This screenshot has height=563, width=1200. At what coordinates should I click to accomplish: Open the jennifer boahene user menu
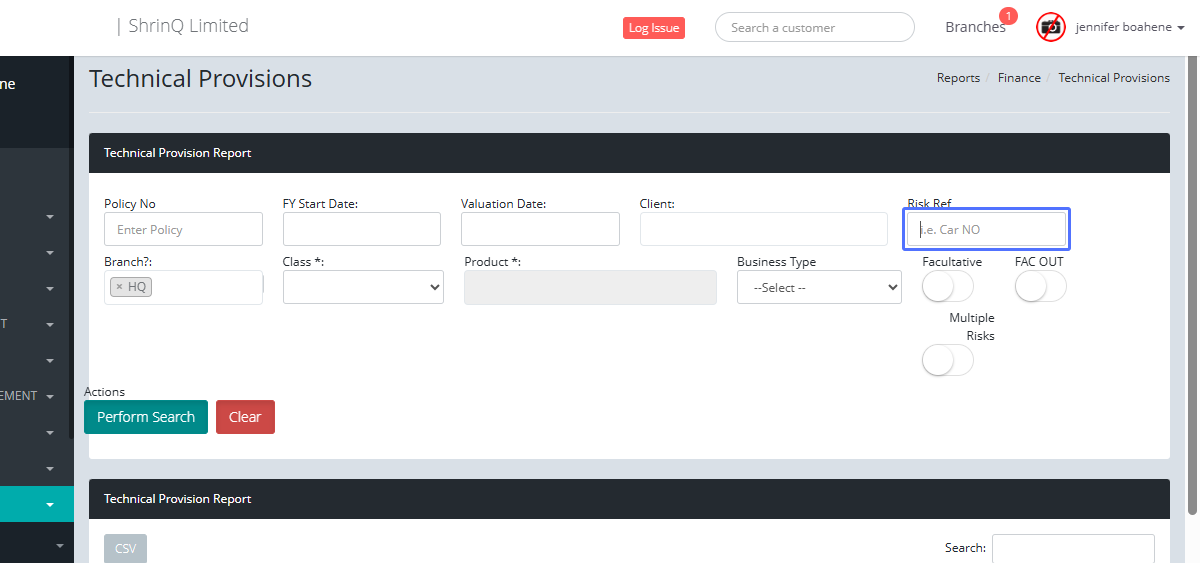1130,28
